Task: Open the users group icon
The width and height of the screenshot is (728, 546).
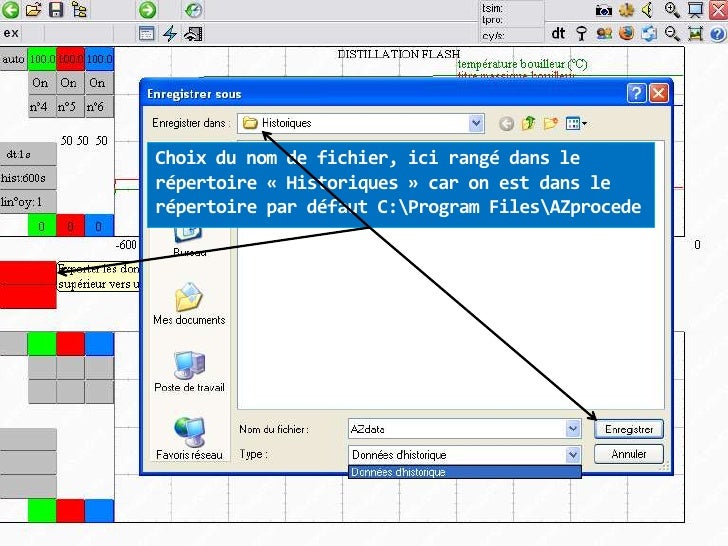Action: (604, 33)
